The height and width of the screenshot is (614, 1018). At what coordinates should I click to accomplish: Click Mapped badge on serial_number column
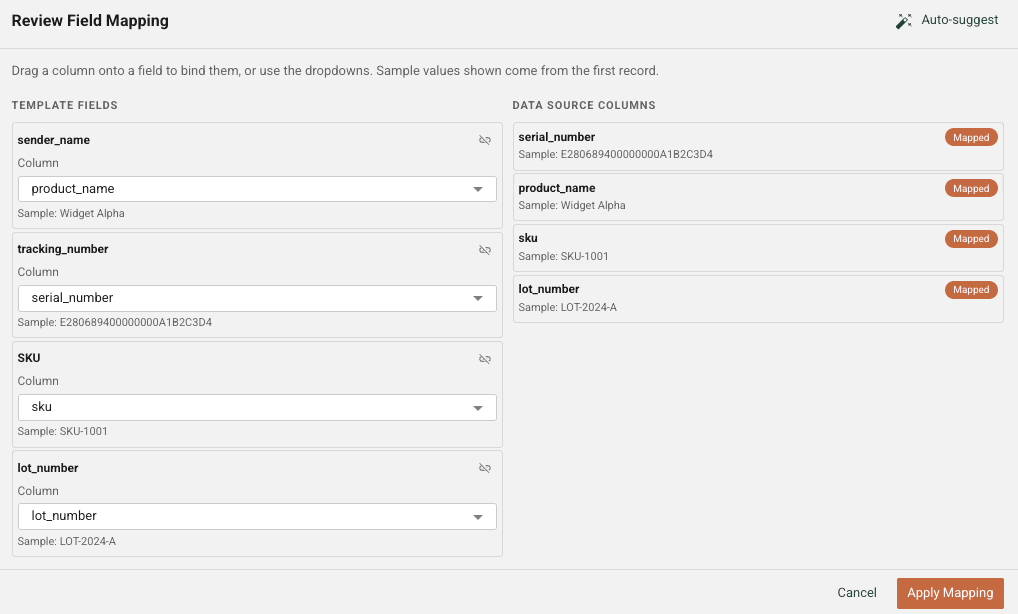click(971, 138)
